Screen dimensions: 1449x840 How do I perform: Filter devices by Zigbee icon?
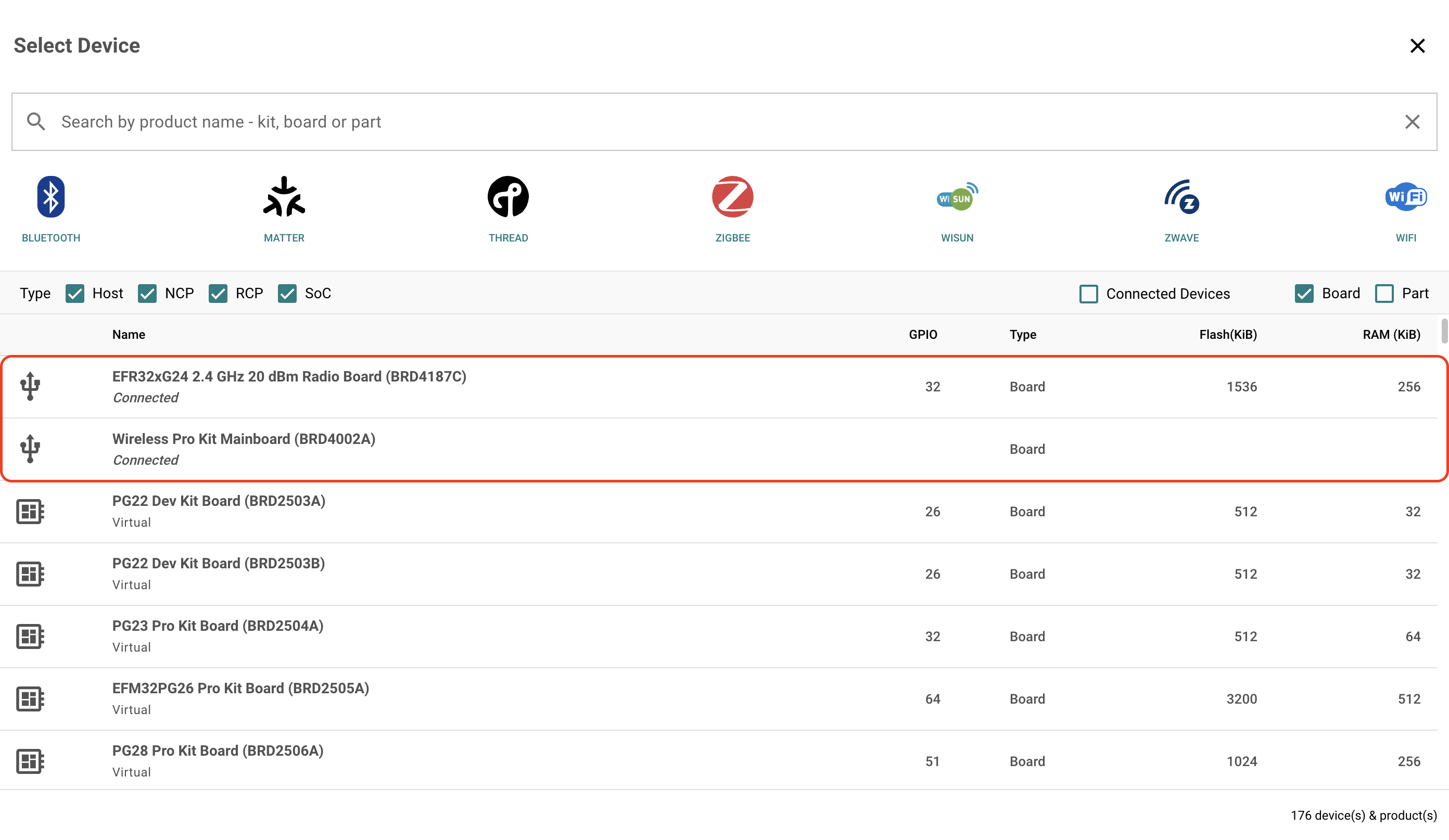point(732,197)
